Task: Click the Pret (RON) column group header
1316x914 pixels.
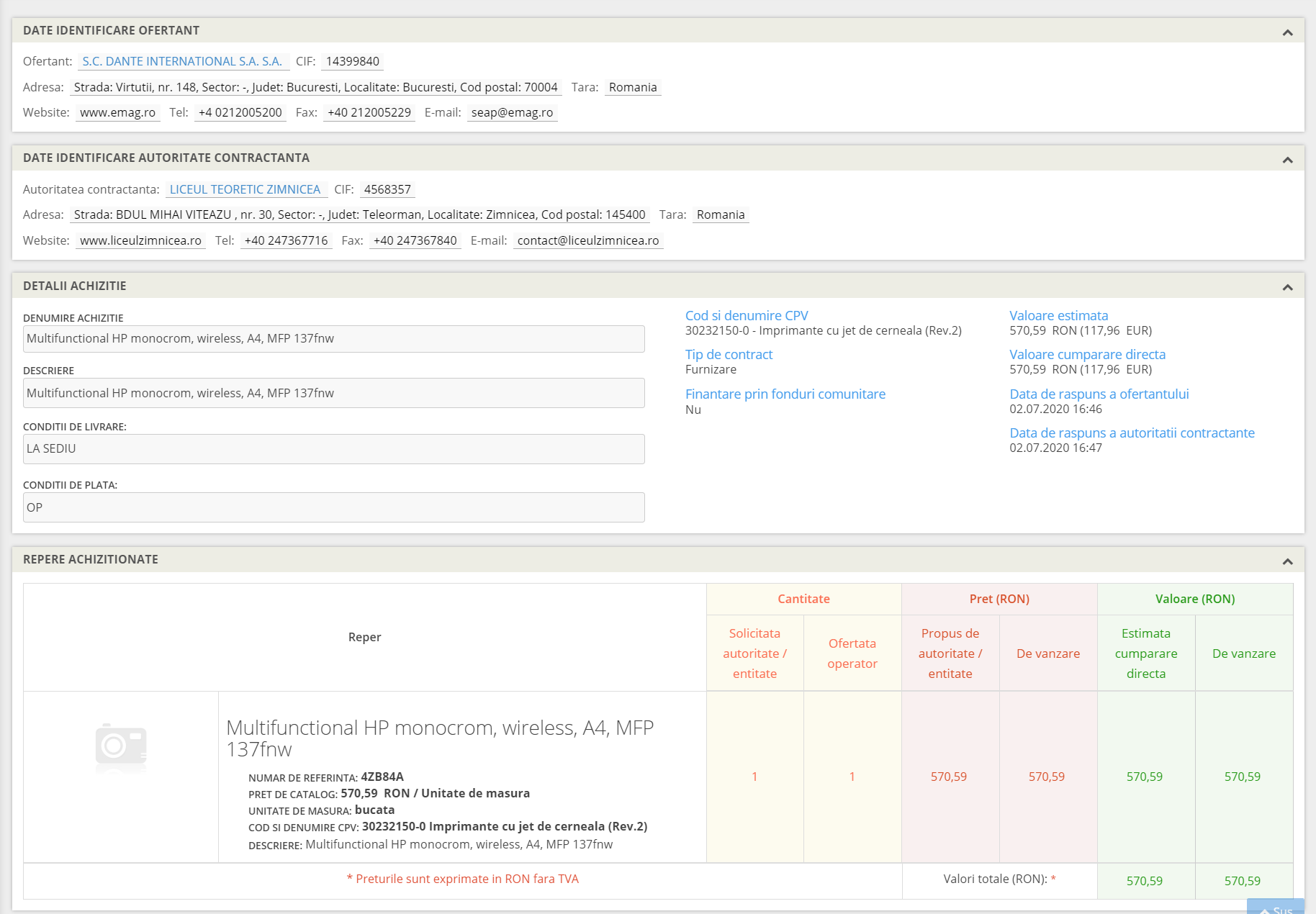Action: coord(999,599)
